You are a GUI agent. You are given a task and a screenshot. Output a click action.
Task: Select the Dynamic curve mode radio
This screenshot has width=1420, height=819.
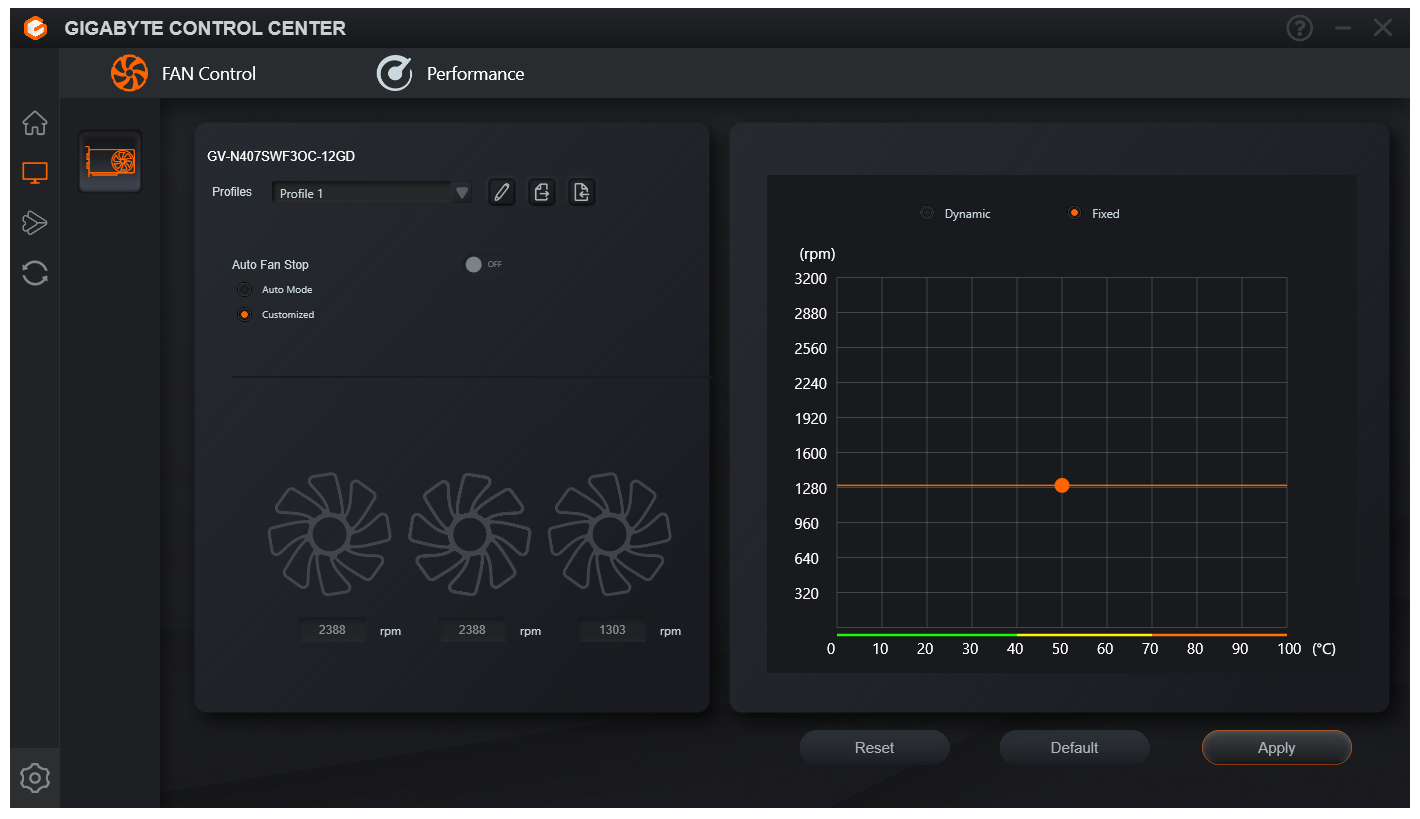click(x=927, y=213)
